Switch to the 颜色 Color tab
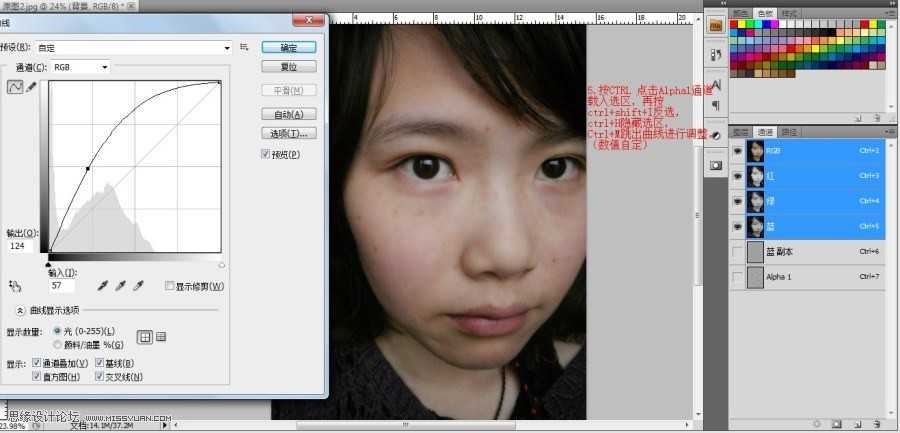Viewport: 900px width, 433px height. (x=740, y=13)
